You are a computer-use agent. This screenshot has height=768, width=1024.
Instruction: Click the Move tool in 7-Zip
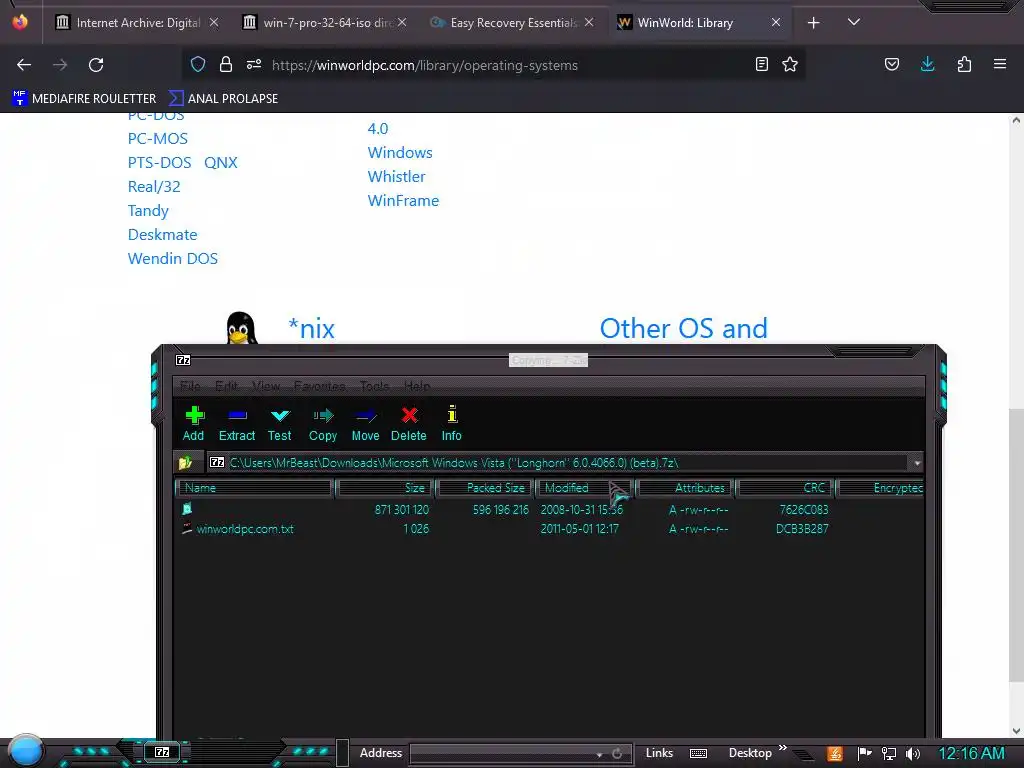pos(365,424)
